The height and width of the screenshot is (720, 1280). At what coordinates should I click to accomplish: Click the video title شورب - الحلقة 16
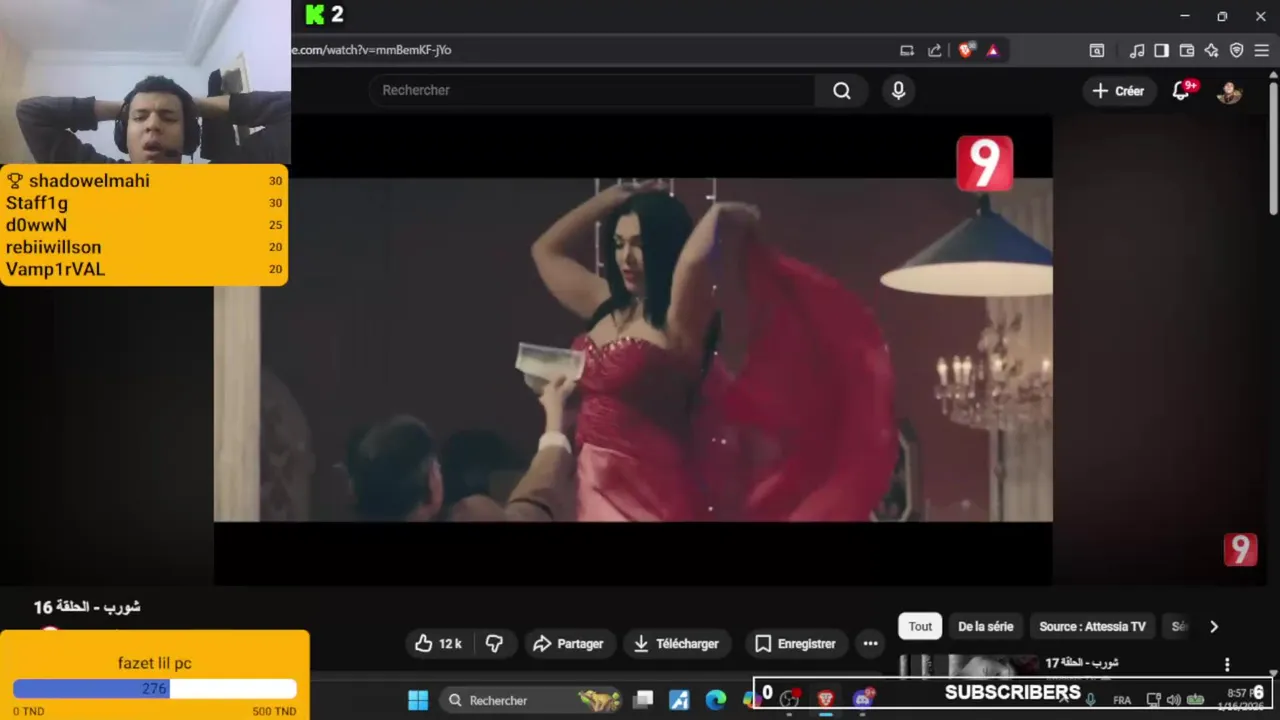(x=87, y=607)
